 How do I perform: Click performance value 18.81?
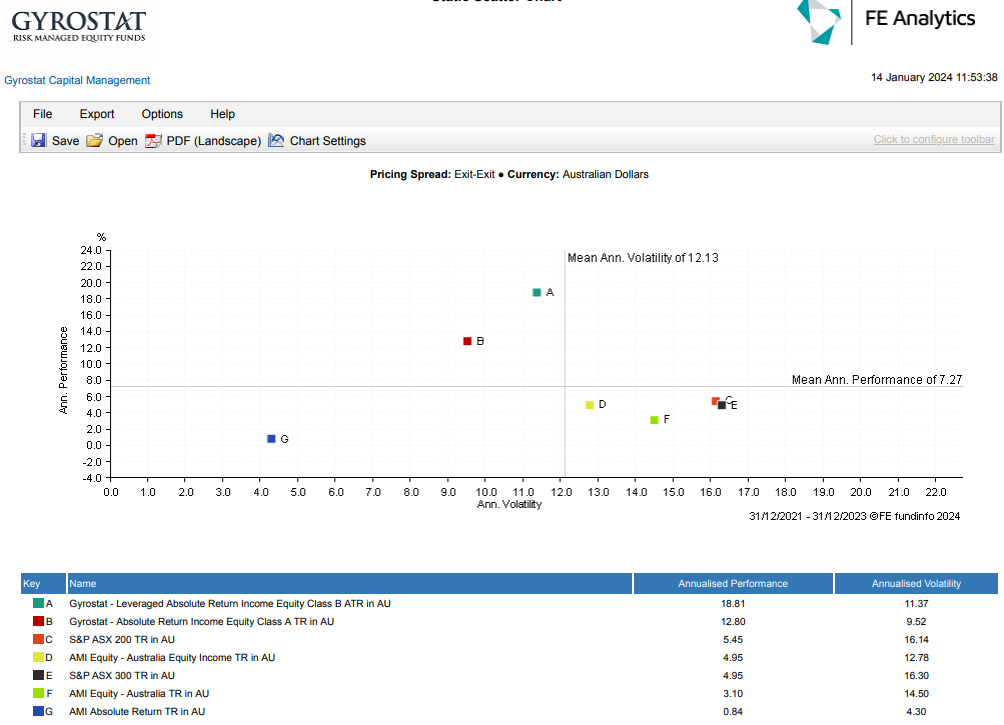[x=733, y=604]
